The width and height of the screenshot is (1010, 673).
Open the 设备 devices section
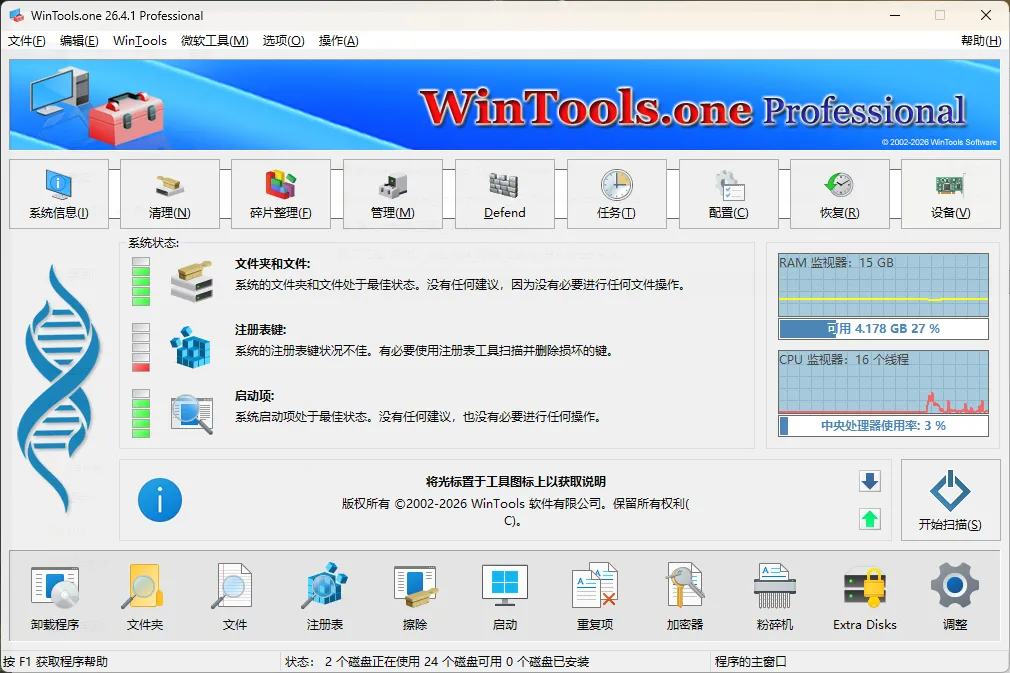click(950, 194)
